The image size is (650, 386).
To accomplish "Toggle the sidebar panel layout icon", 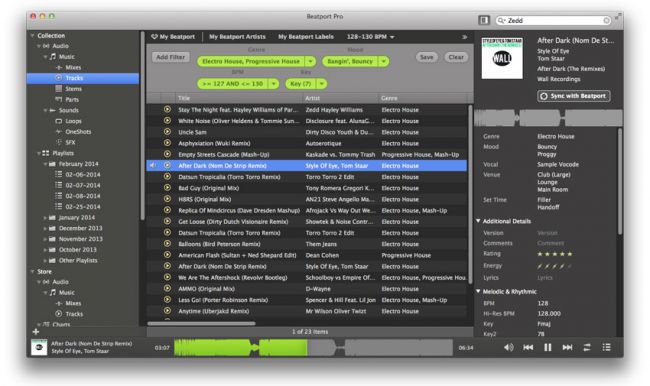I will click(x=484, y=20).
